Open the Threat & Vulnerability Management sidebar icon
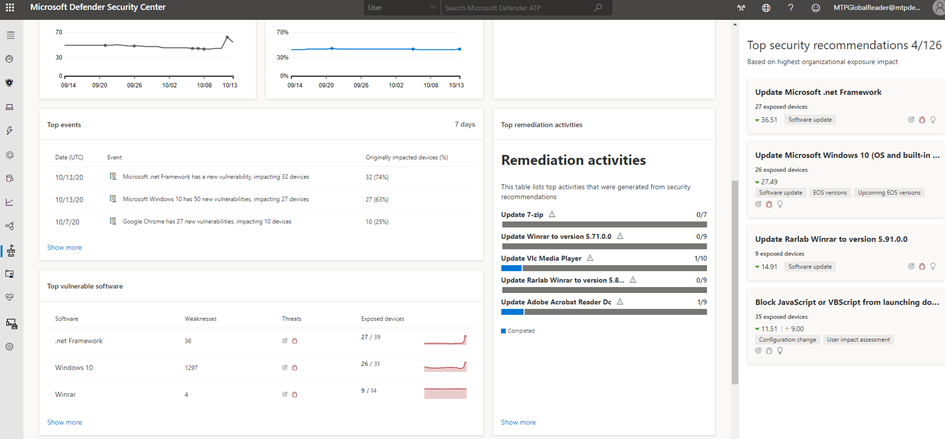Screen dimensions: 945x439 (x=10, y=250)
